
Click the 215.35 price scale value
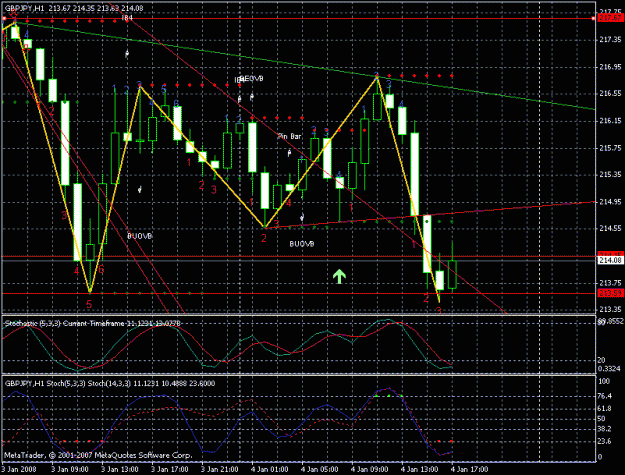tap(610, 175)
